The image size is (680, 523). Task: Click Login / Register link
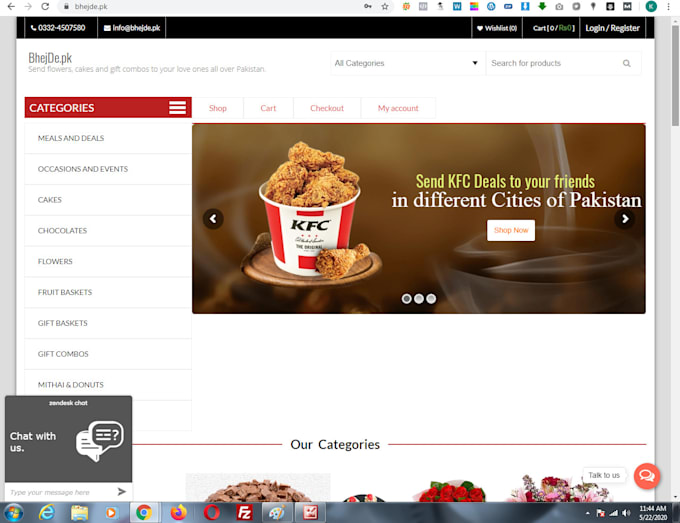[612, 28]
